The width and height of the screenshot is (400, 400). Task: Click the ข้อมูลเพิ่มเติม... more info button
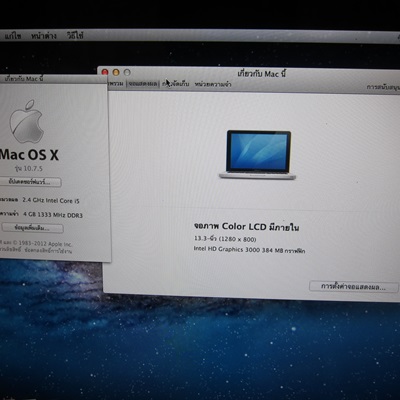tap(32, 228)
